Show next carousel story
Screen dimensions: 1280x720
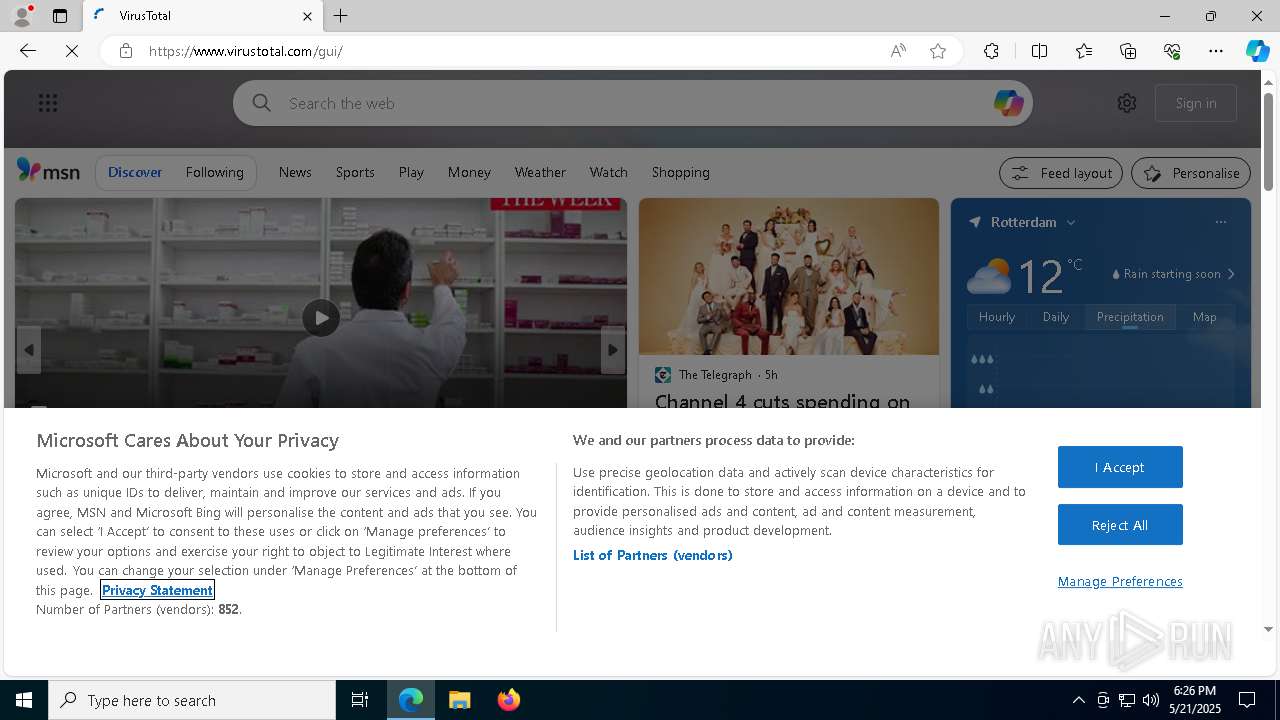coord(613,350)
